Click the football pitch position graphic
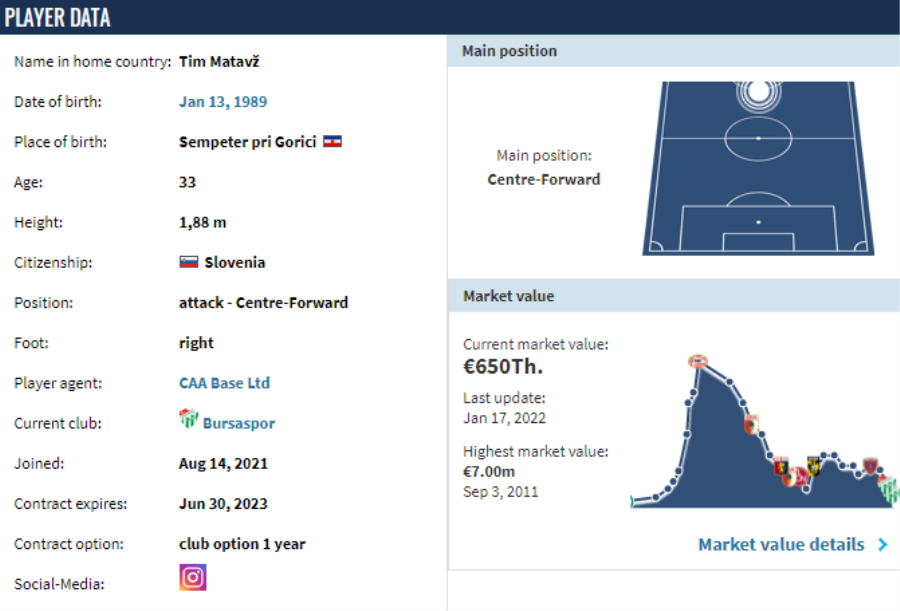The width and height of the screenshot is (900, 611). point(757,170)
